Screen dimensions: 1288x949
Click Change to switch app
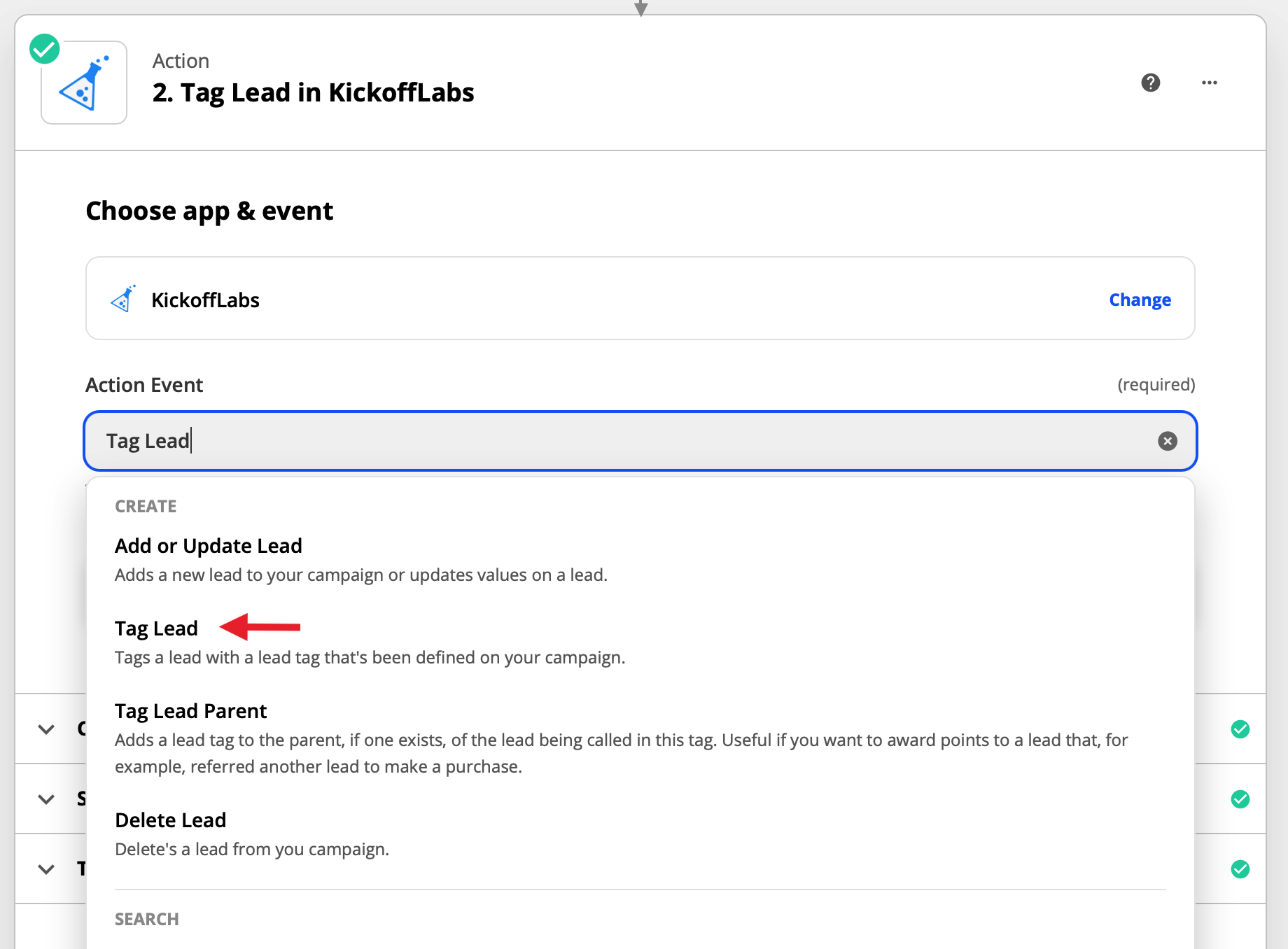(x=1140, y=300)
